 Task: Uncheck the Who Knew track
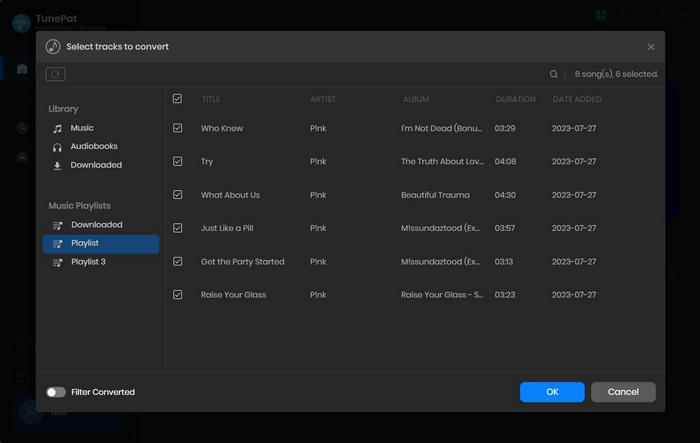177,128
